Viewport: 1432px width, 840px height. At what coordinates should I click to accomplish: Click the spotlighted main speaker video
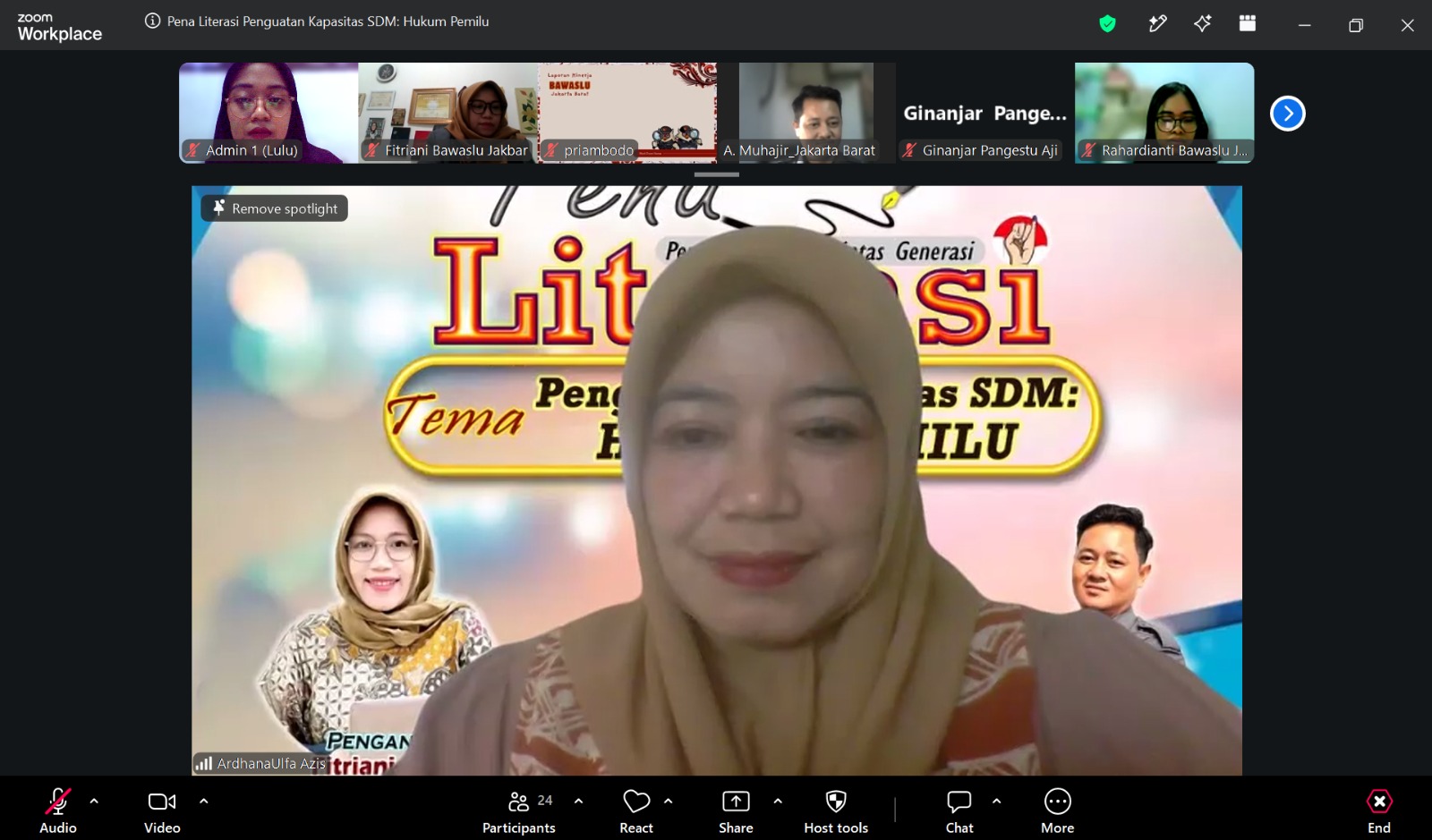pyautogui.click(x=717, y=480)
